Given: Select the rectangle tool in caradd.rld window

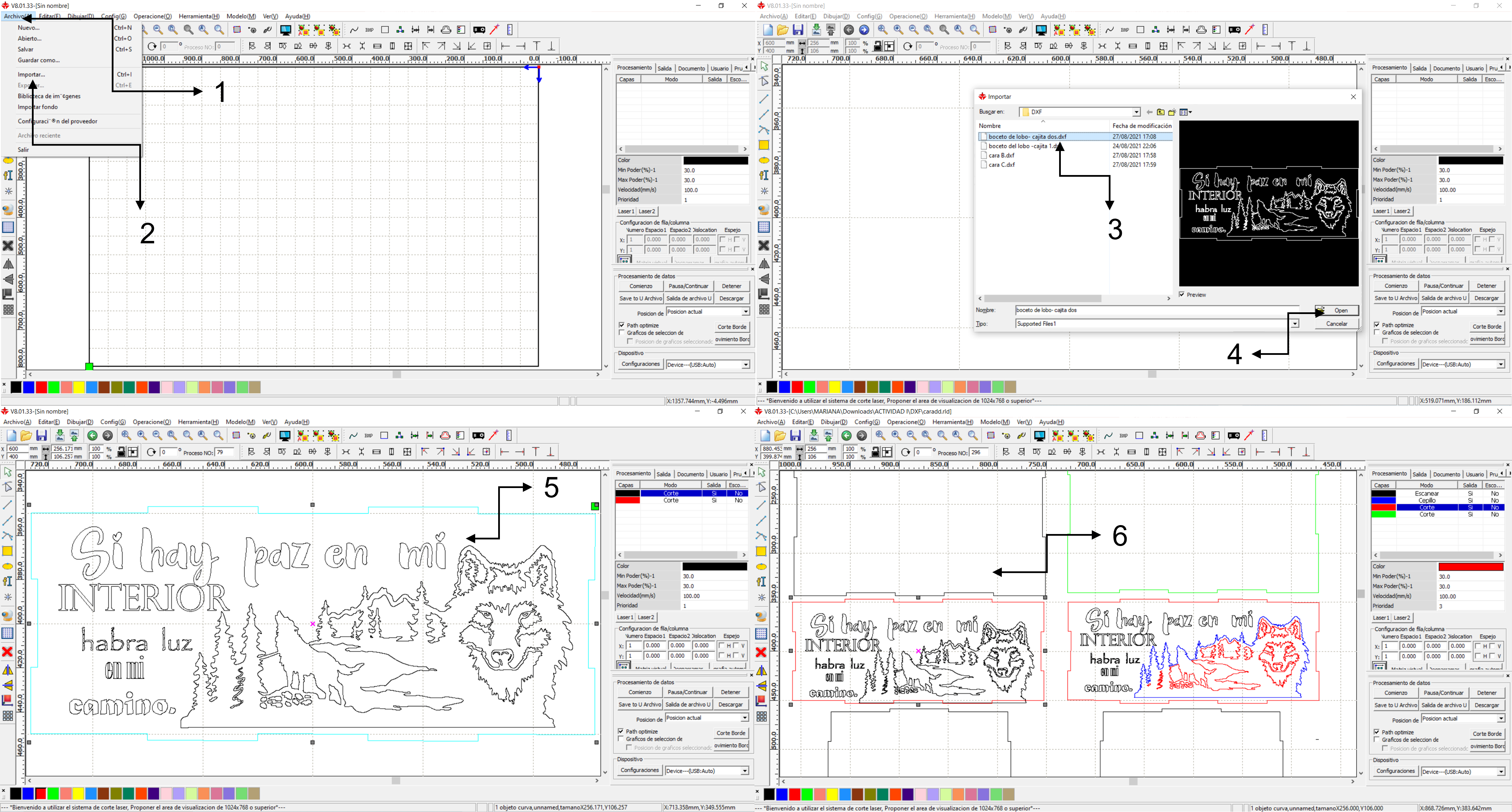Looking at the screenshot, I should click(761, 551).
